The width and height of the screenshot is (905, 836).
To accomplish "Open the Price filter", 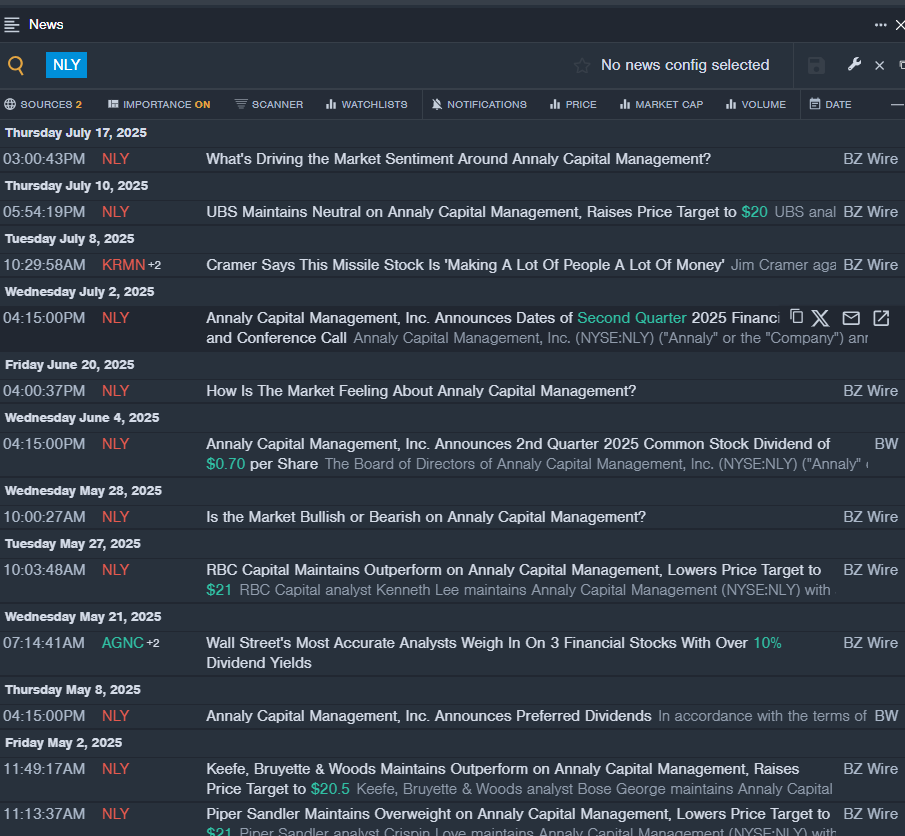I will tap(573, 104).
